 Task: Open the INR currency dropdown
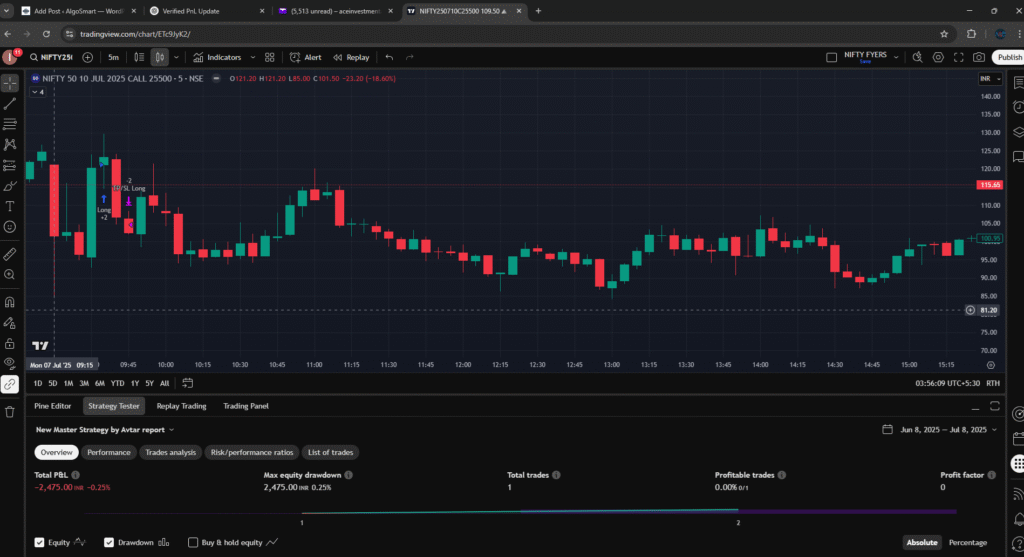coord(990,78)
